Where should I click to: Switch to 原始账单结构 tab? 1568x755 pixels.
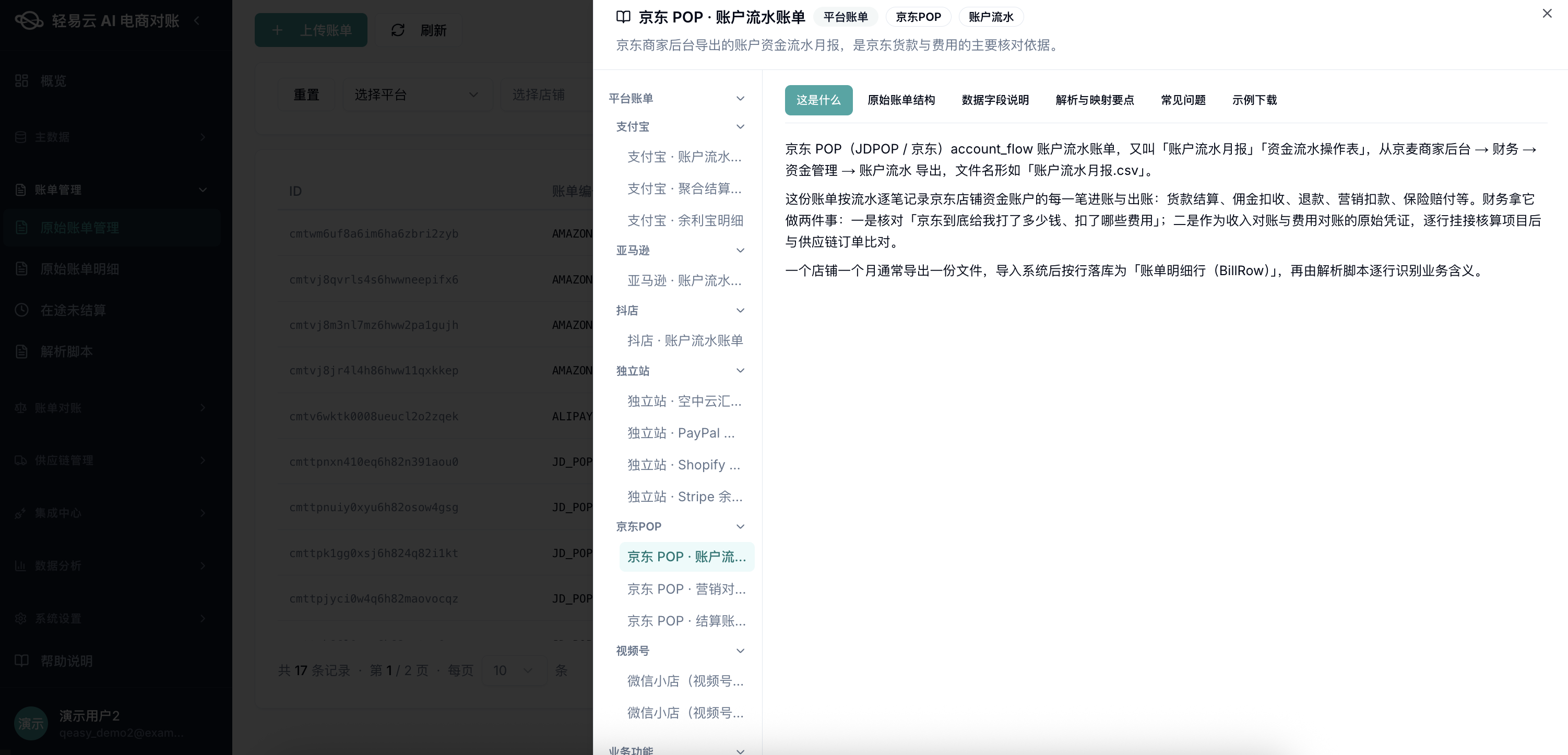[x=901, y=100]
